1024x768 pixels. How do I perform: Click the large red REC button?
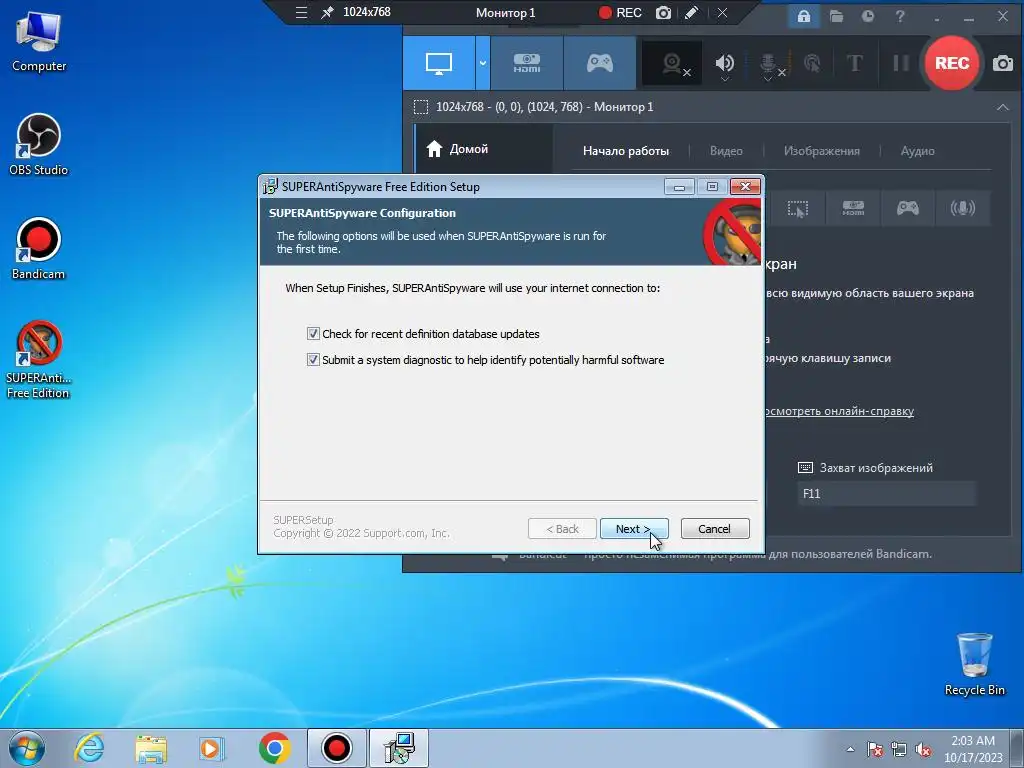click(x=952, y=63)
